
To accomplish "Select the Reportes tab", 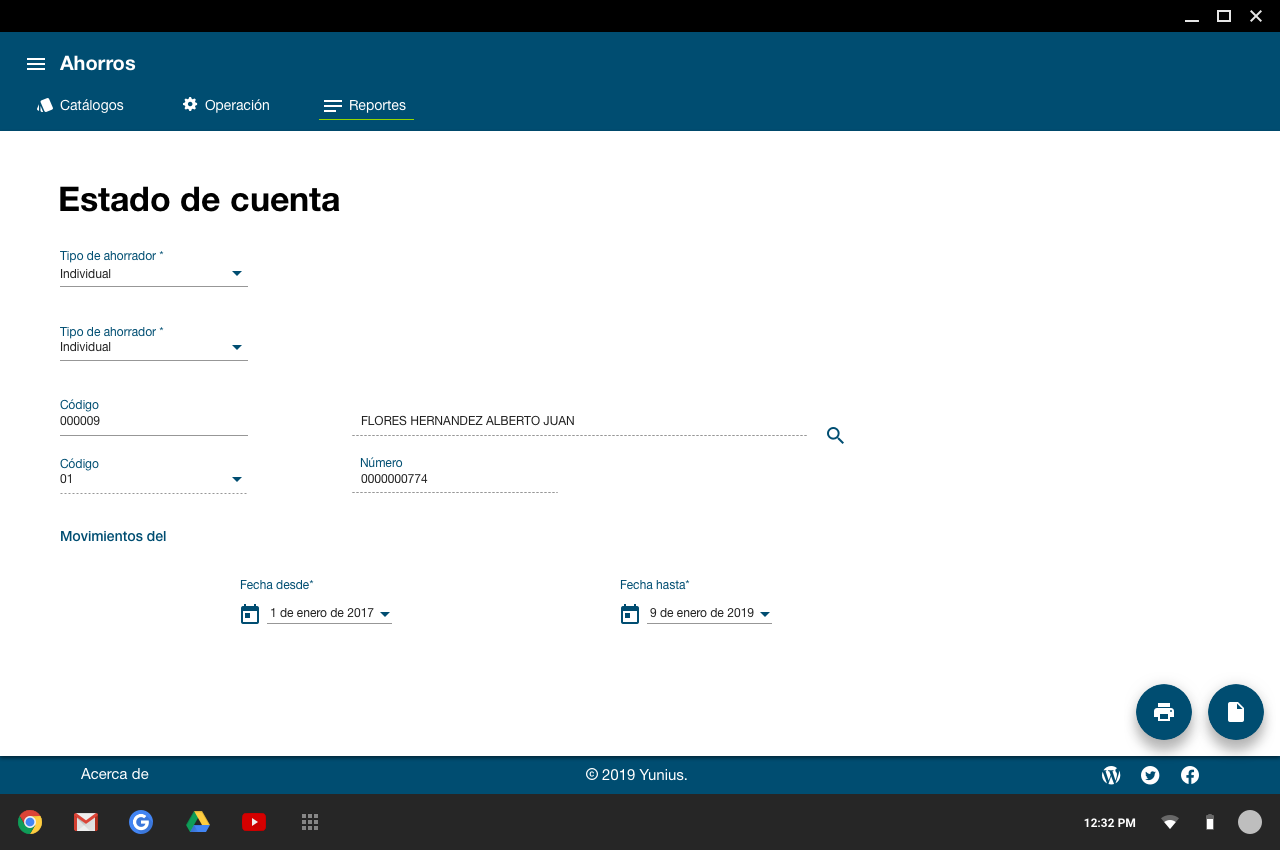I will [x=366, y=105].
